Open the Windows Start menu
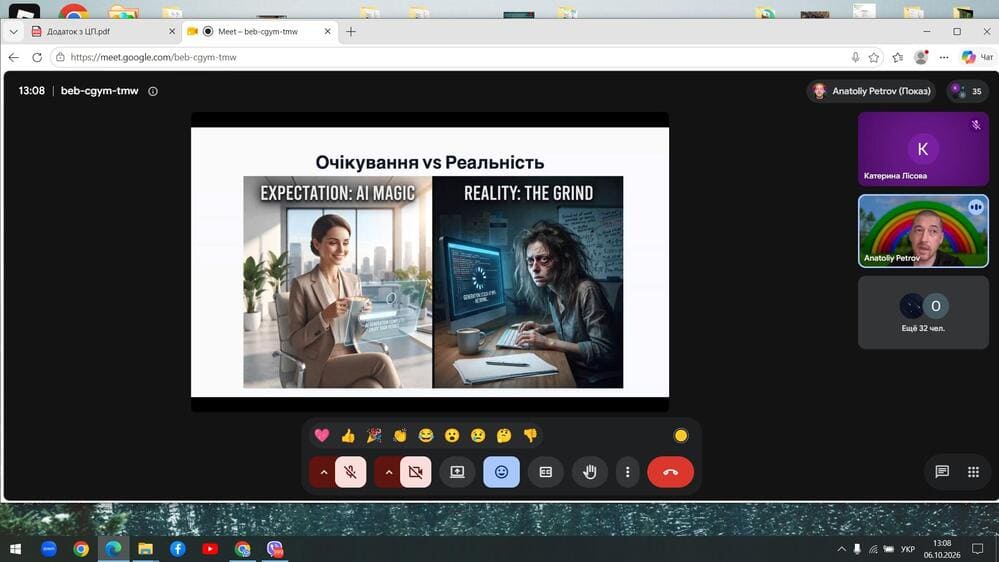Viewport: 999px width, 562px height. pyautogui.click(x=15, y=549)
